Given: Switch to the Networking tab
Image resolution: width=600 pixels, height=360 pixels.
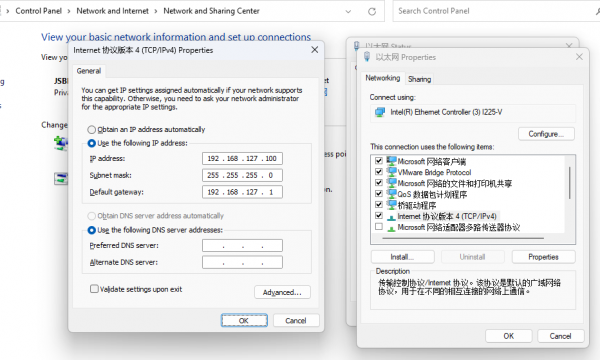Looking at the screenshot, I should 382,78.
